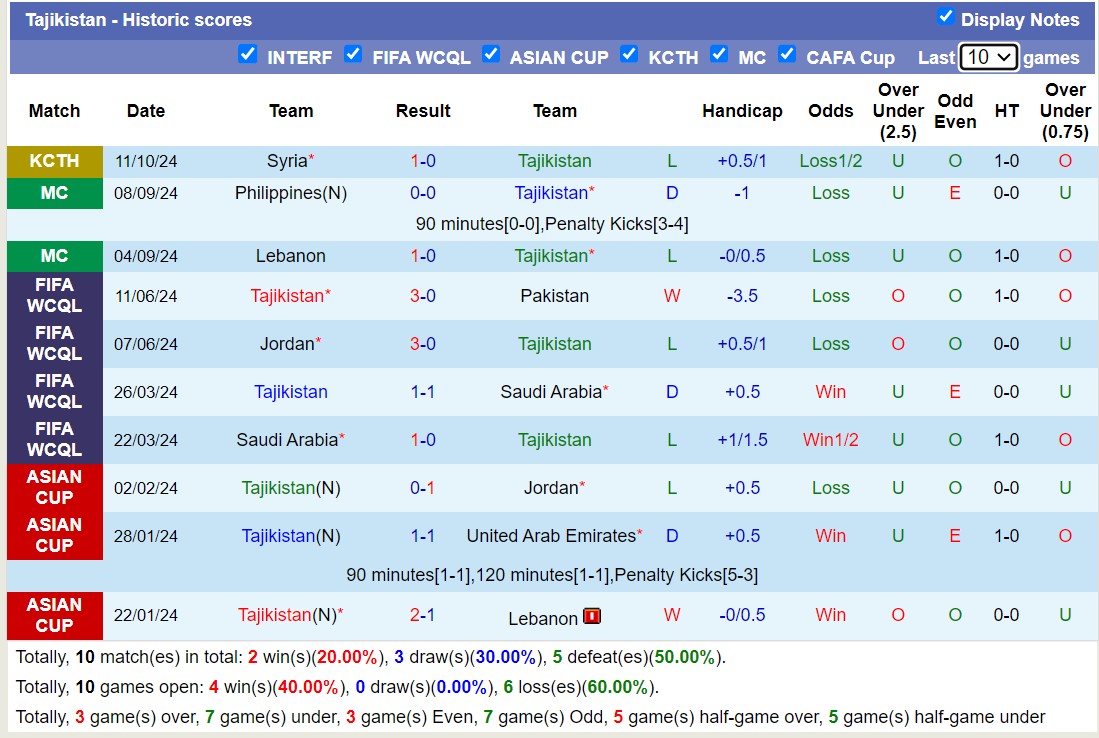The width and height of the screenshot is (1099, 738).
Task: Click the Handicap column header
Action: [742, 111]
